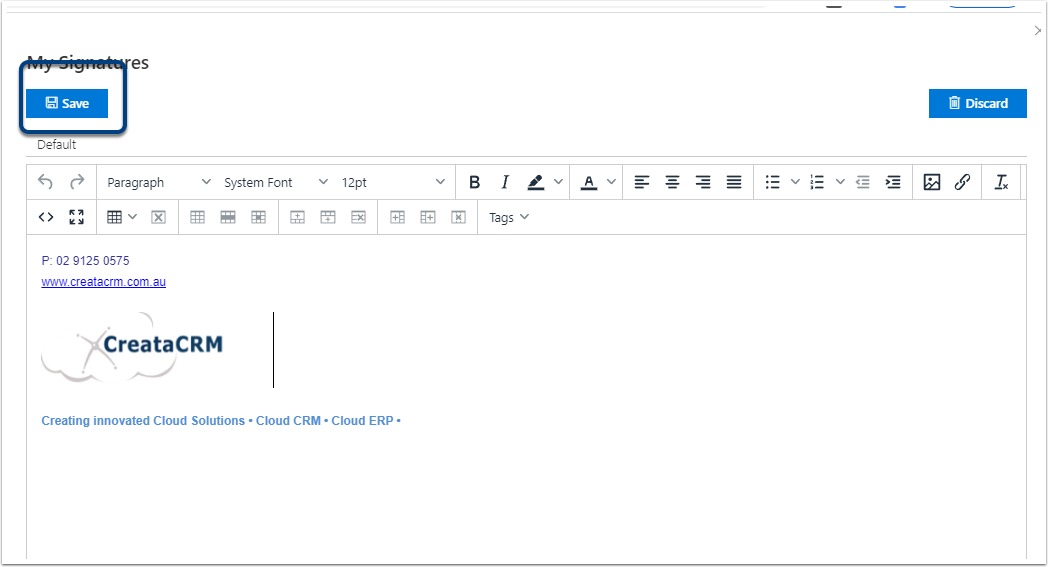Open numbered list style options
This screenshot has height=567, width=1048.
[840, 182]
